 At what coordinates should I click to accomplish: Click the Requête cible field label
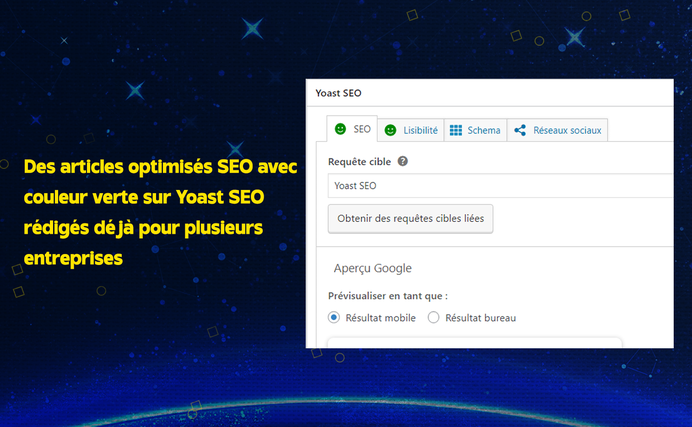(360, 161)
